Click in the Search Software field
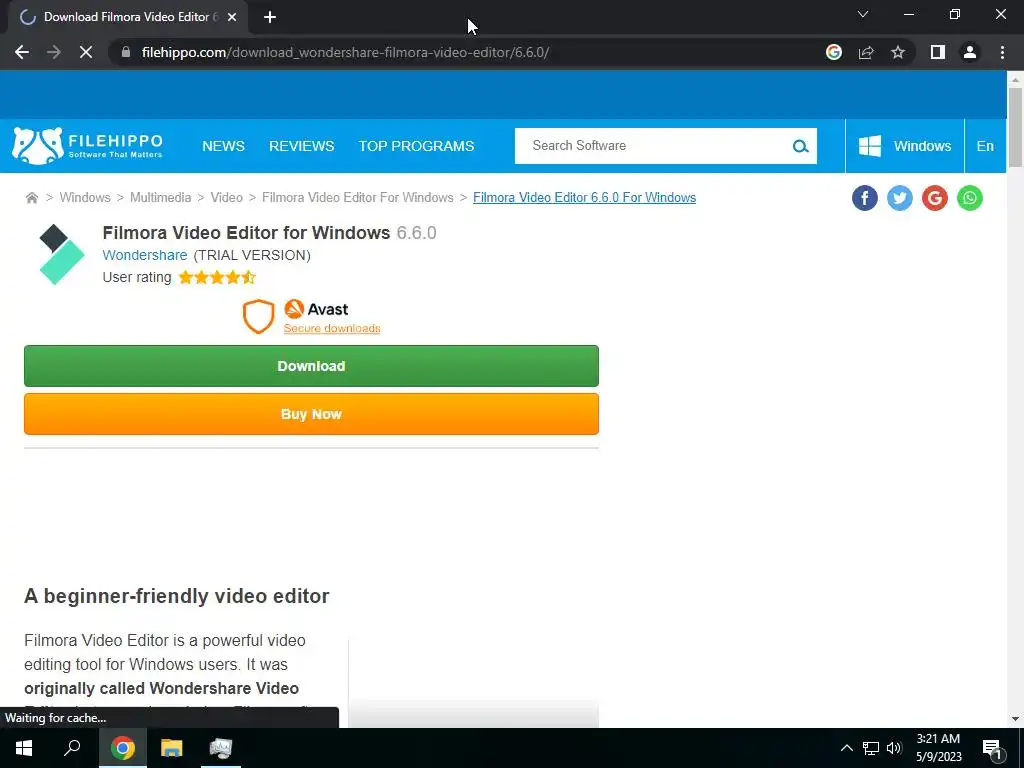Screen dimensions: 1024x768 tap(653, 146)
